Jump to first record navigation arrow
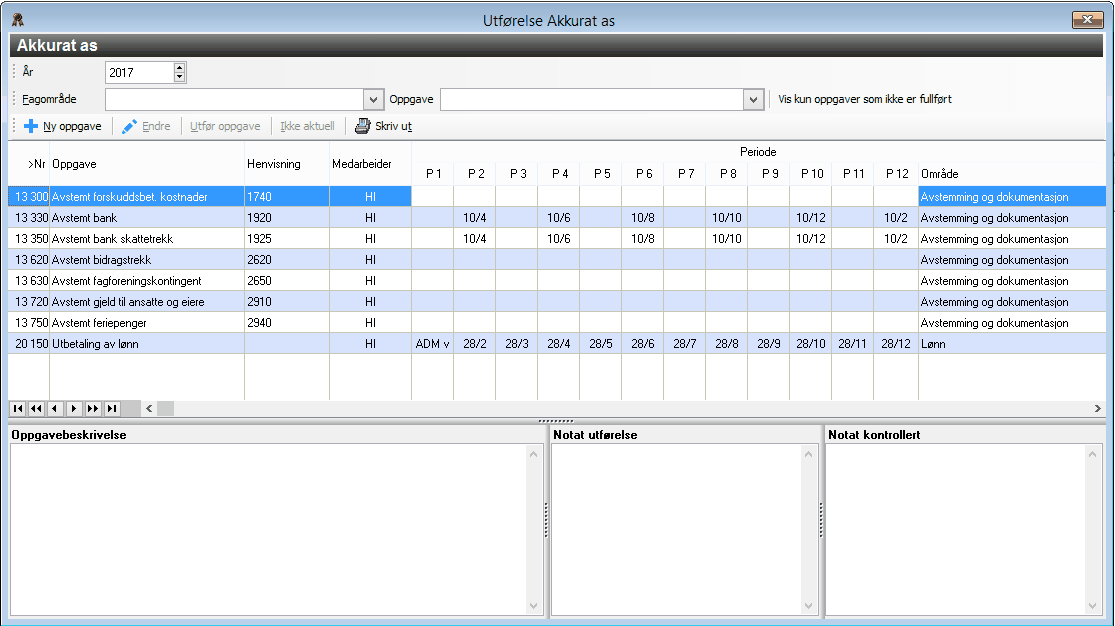This screenshot has width=1115, height=626. point(18,408)
